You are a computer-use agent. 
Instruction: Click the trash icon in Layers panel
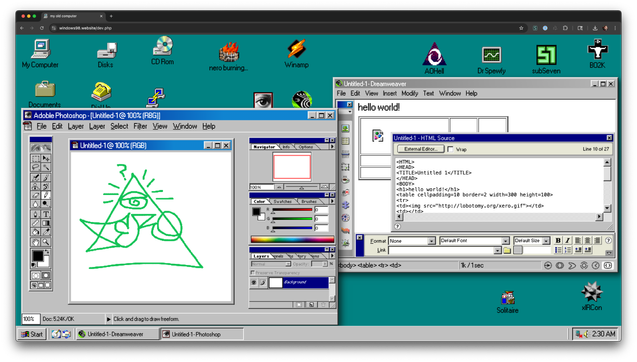pyautogui.click(x=323, y=304)
